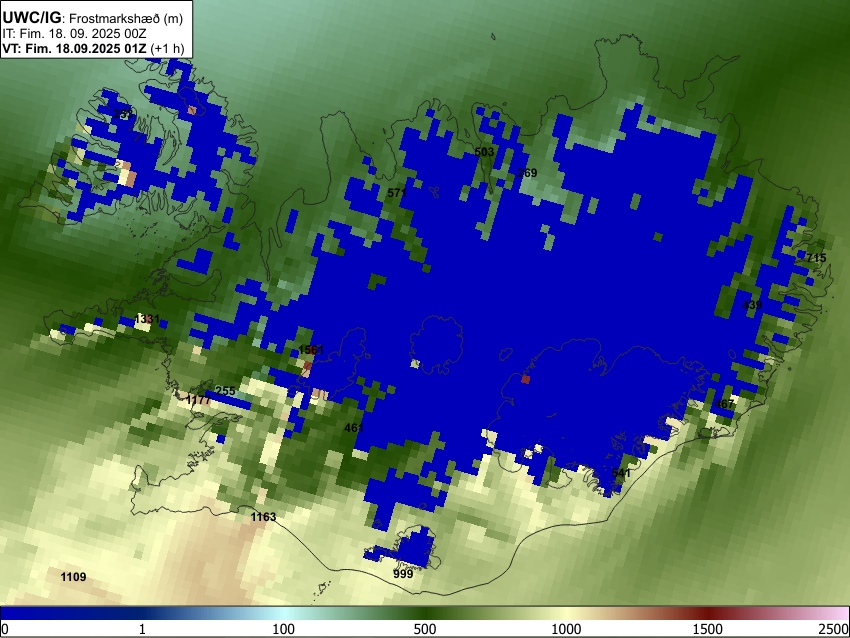Screen dimensions: 850x638
Task: Click the colorbar label 2500
Action: coord(835,629)
